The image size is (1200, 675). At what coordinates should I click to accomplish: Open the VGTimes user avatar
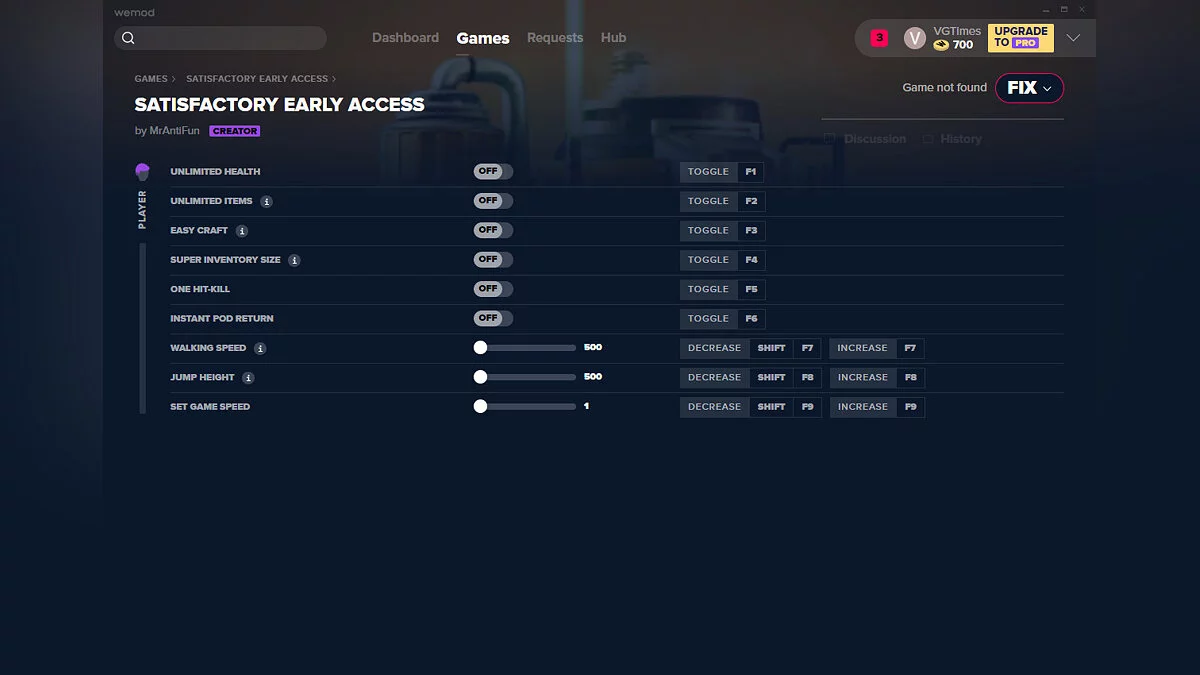pyautogui.click(x=914, y=38)
